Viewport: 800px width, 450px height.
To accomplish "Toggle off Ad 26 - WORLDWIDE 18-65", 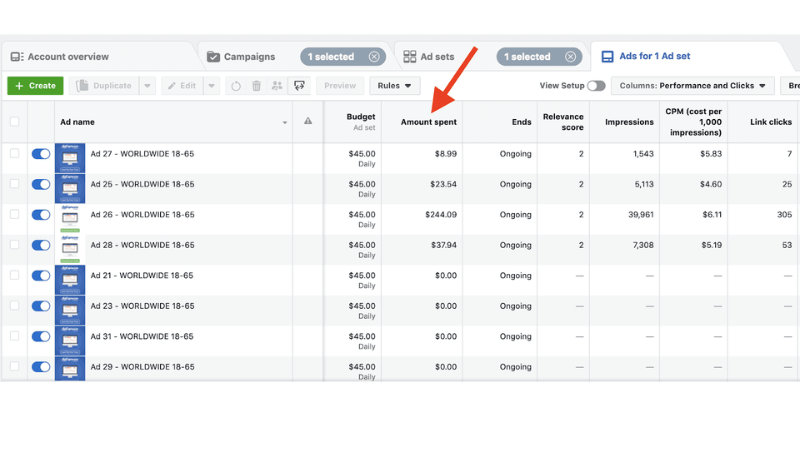I will tap(41, 215).
